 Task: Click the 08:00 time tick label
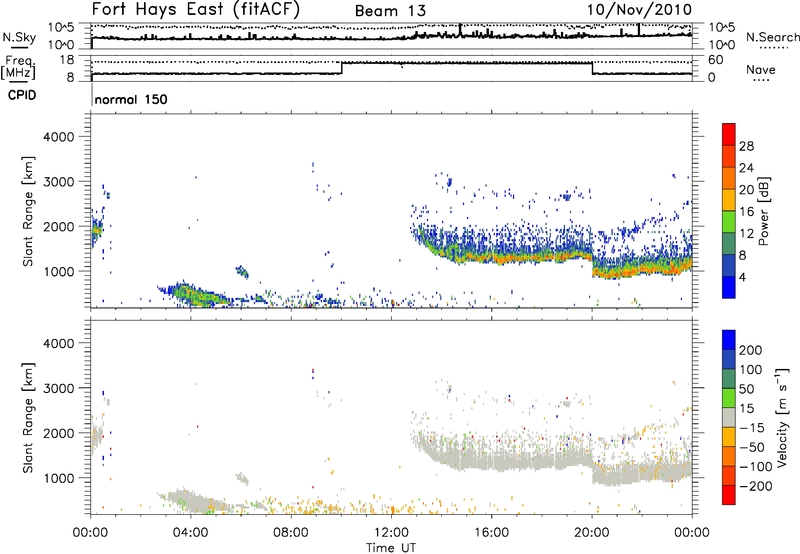291,533
